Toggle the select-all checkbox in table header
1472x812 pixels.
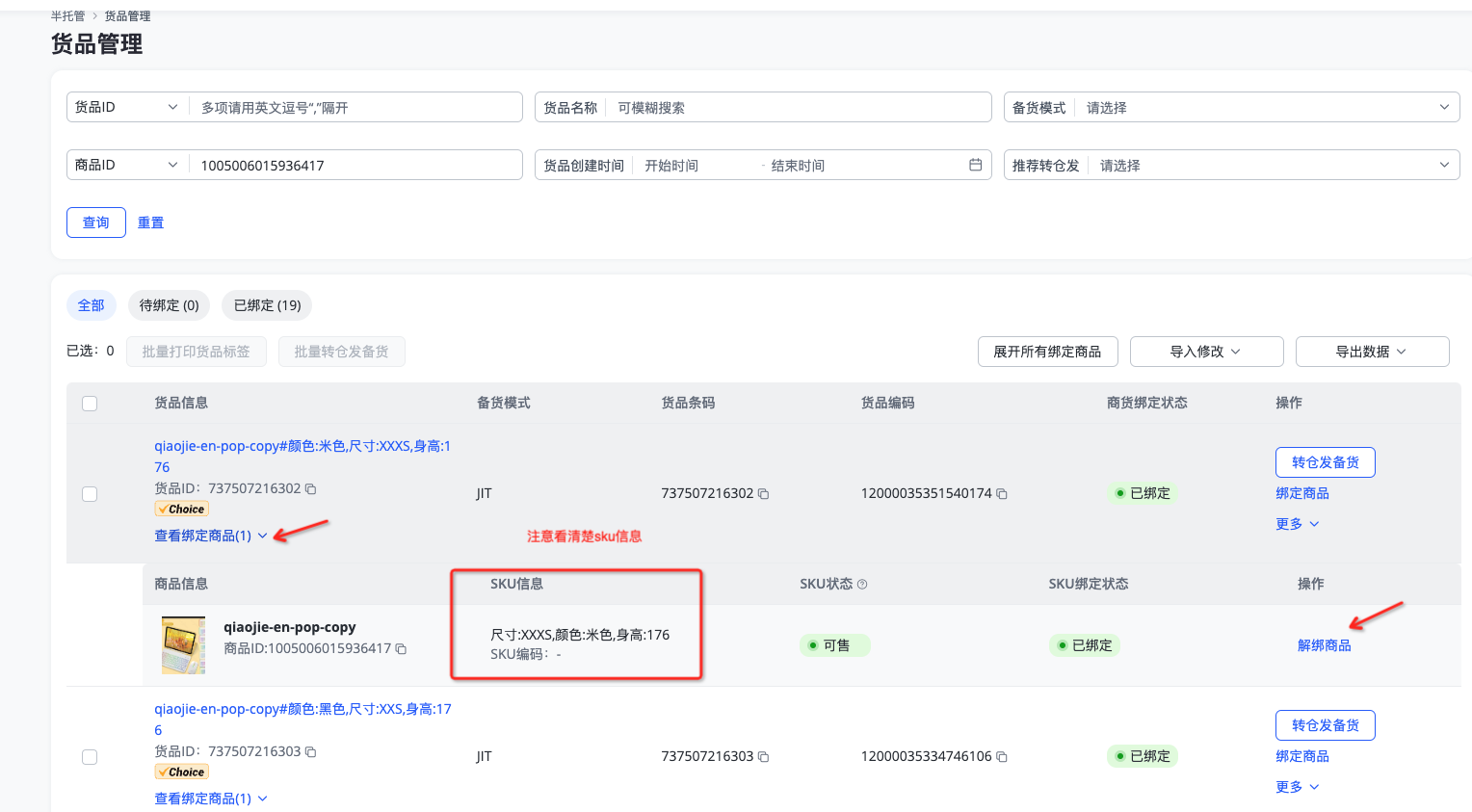(x=90, y=404)
